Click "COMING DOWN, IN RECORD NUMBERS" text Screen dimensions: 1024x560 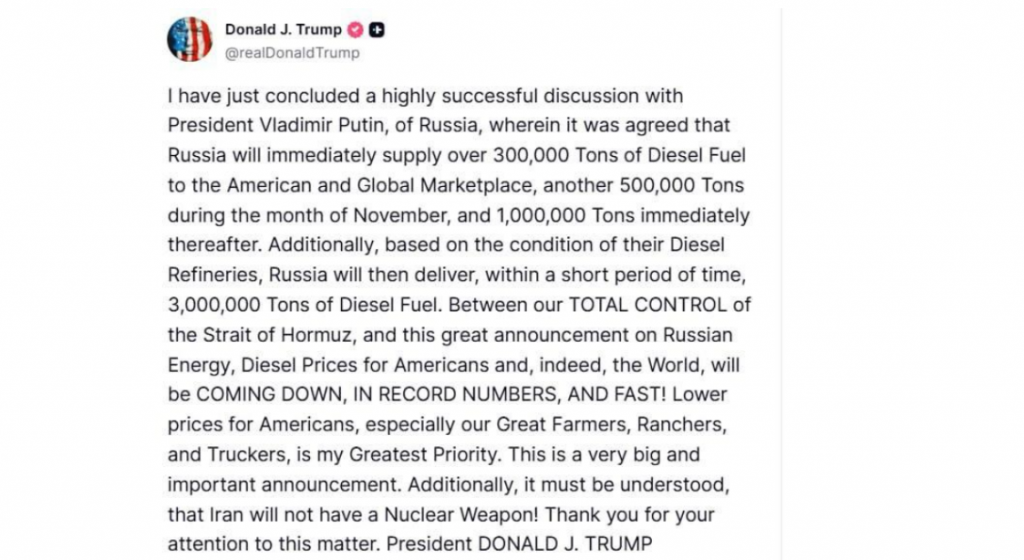[377, 395]
